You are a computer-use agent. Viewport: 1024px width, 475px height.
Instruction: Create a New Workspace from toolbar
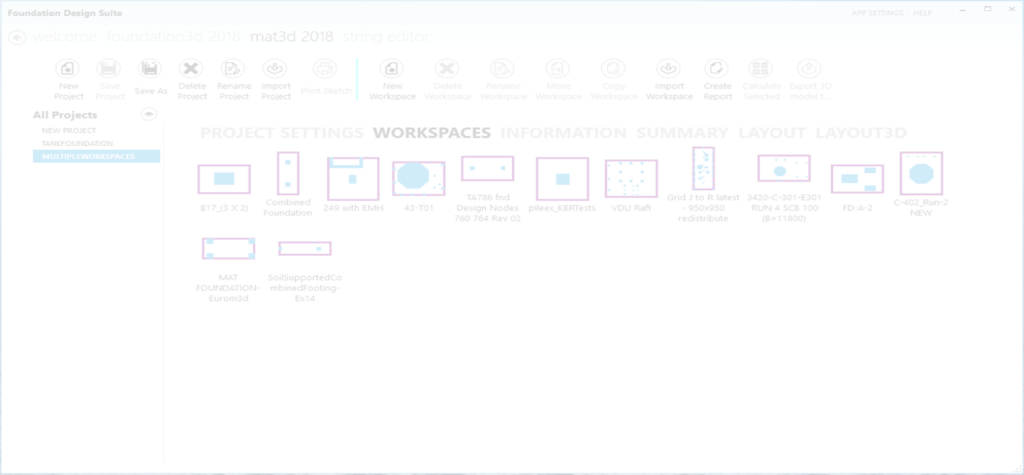tap(392, 69)
